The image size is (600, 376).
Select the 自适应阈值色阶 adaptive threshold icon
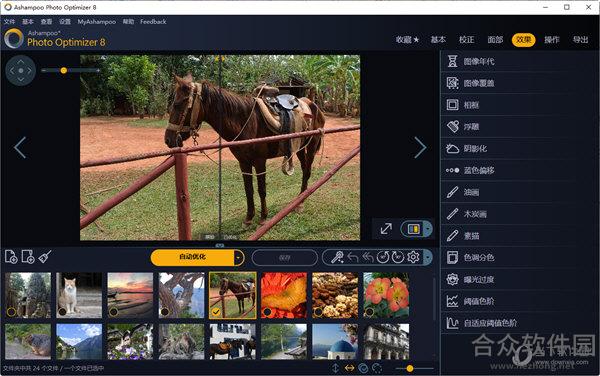pyautogui.click(x=452, y=323)
